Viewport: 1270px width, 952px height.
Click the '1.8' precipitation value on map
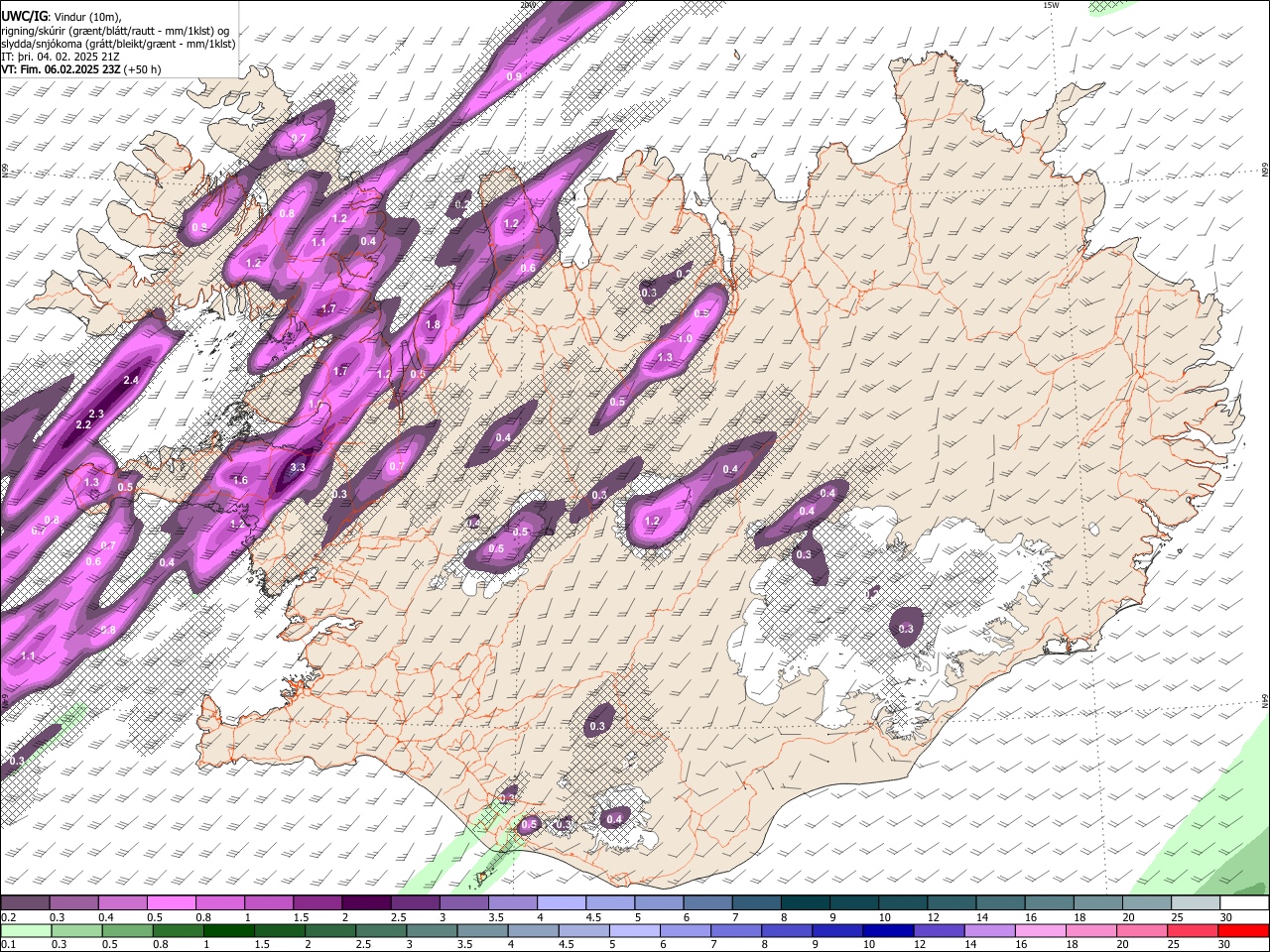tap(433, 324)
